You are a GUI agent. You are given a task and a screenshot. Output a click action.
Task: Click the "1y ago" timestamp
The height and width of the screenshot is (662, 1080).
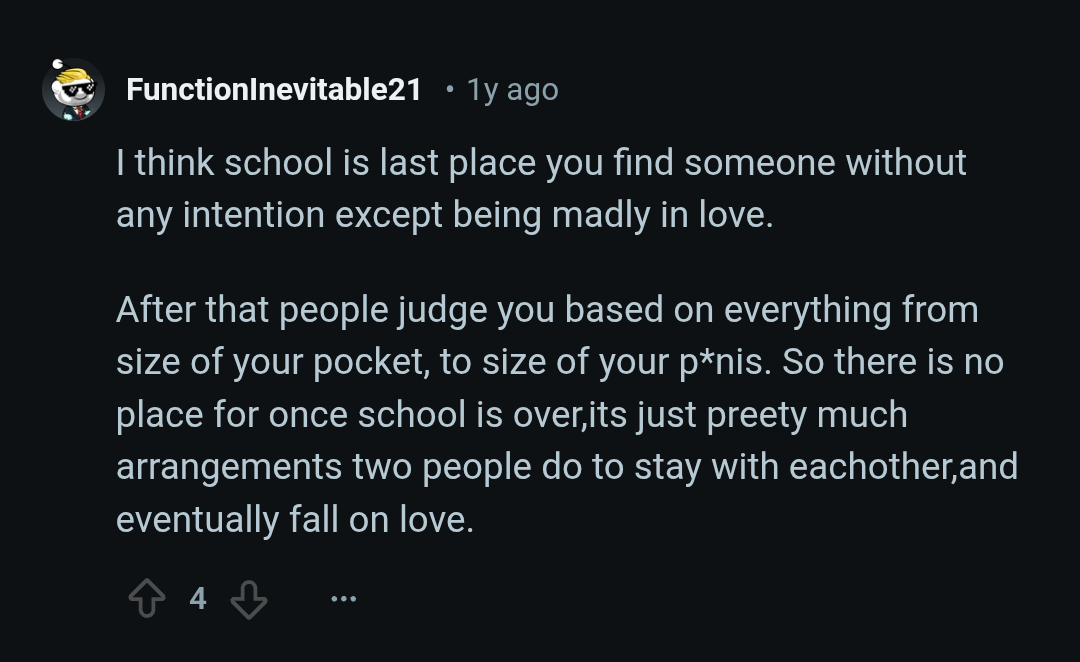(512, 90)
